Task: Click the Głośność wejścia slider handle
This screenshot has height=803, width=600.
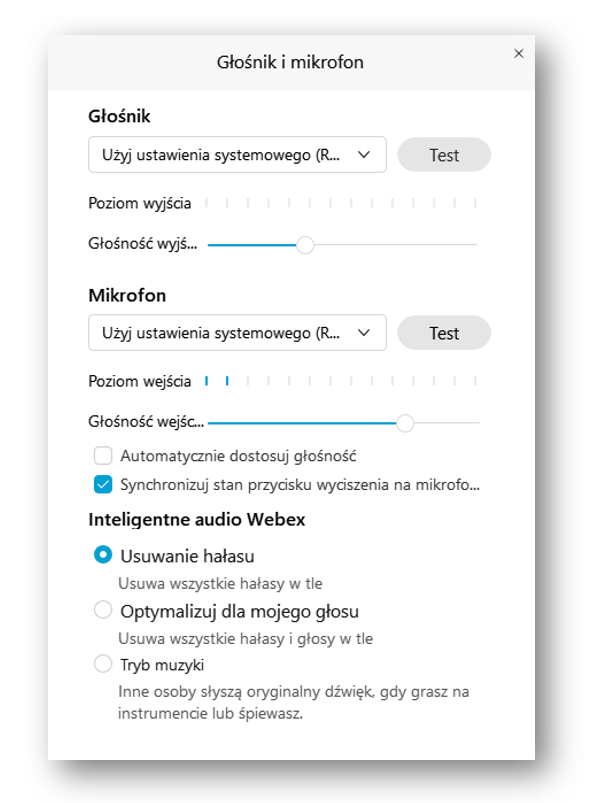Action: point(405,423)
